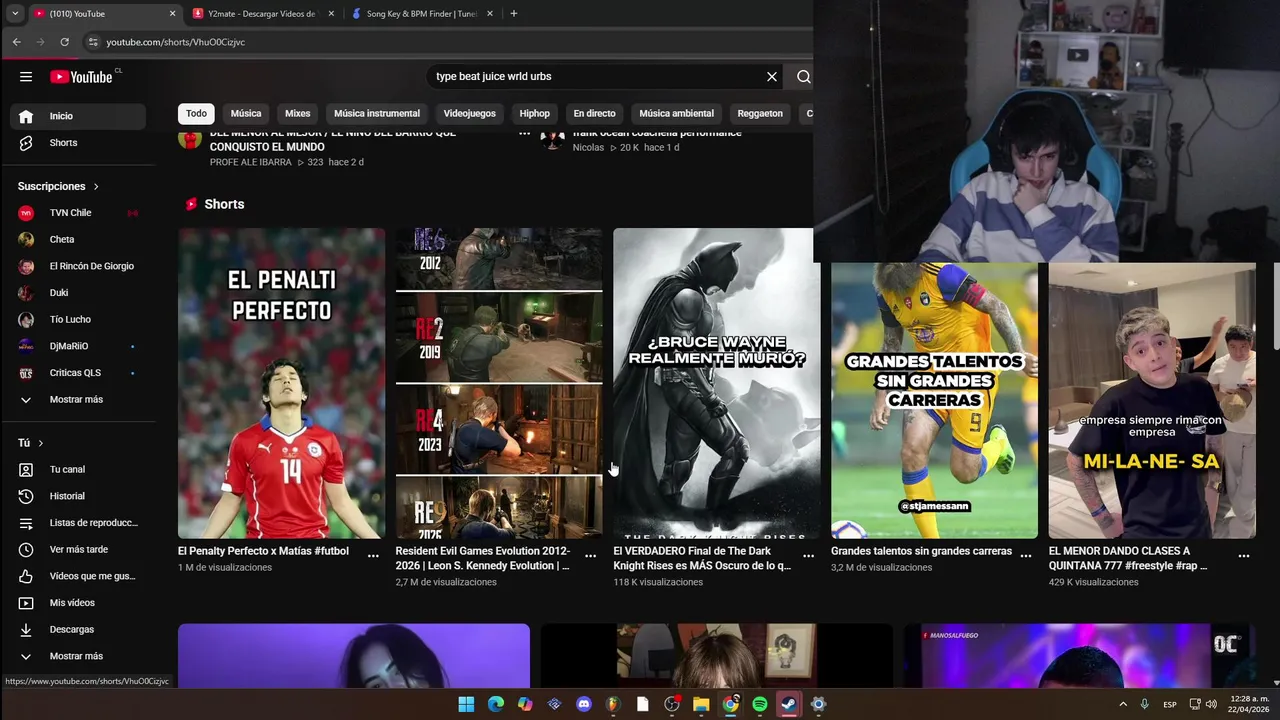
Task: Open the Cheta channel subscription
Action: tap(78, 240)
